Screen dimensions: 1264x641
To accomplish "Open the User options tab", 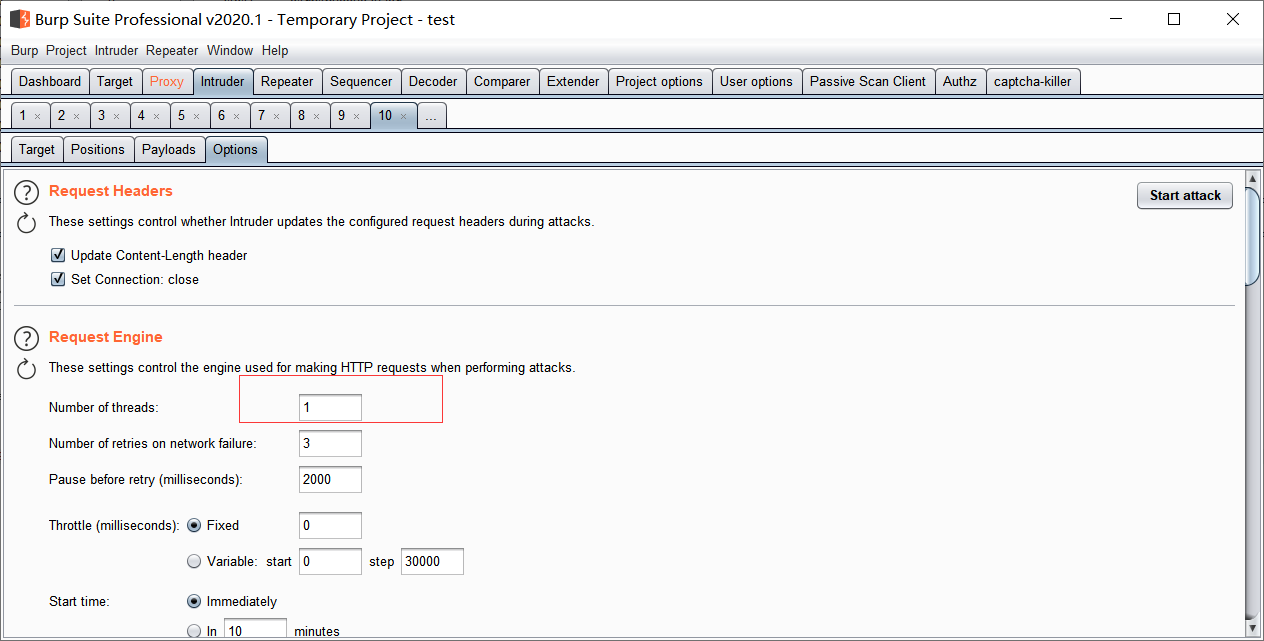I will pos(756,82).
